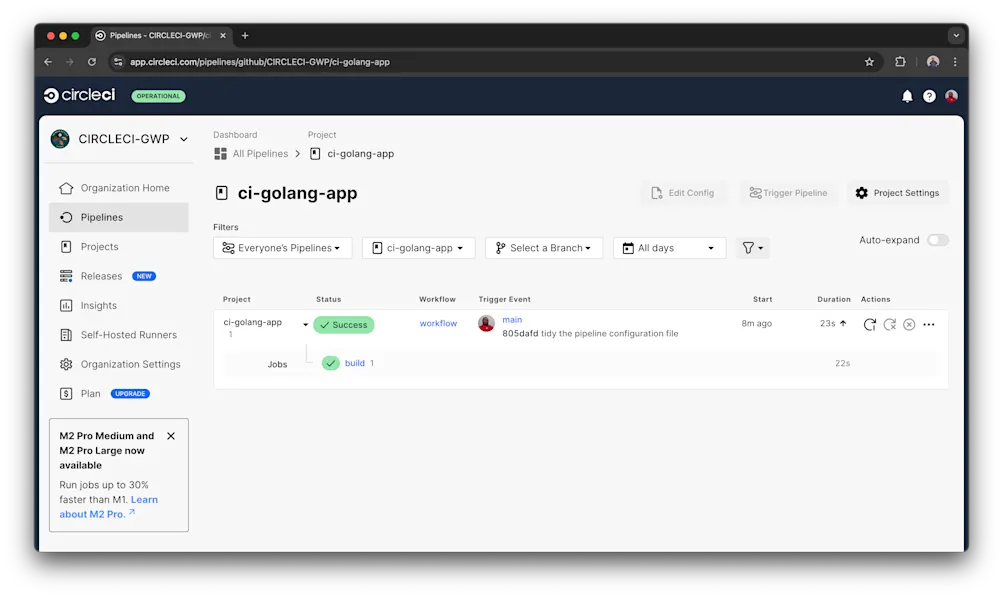The image size is (1003, 597).
Task: Open the filter icon next to All days
Action: (x=752, y=247)
